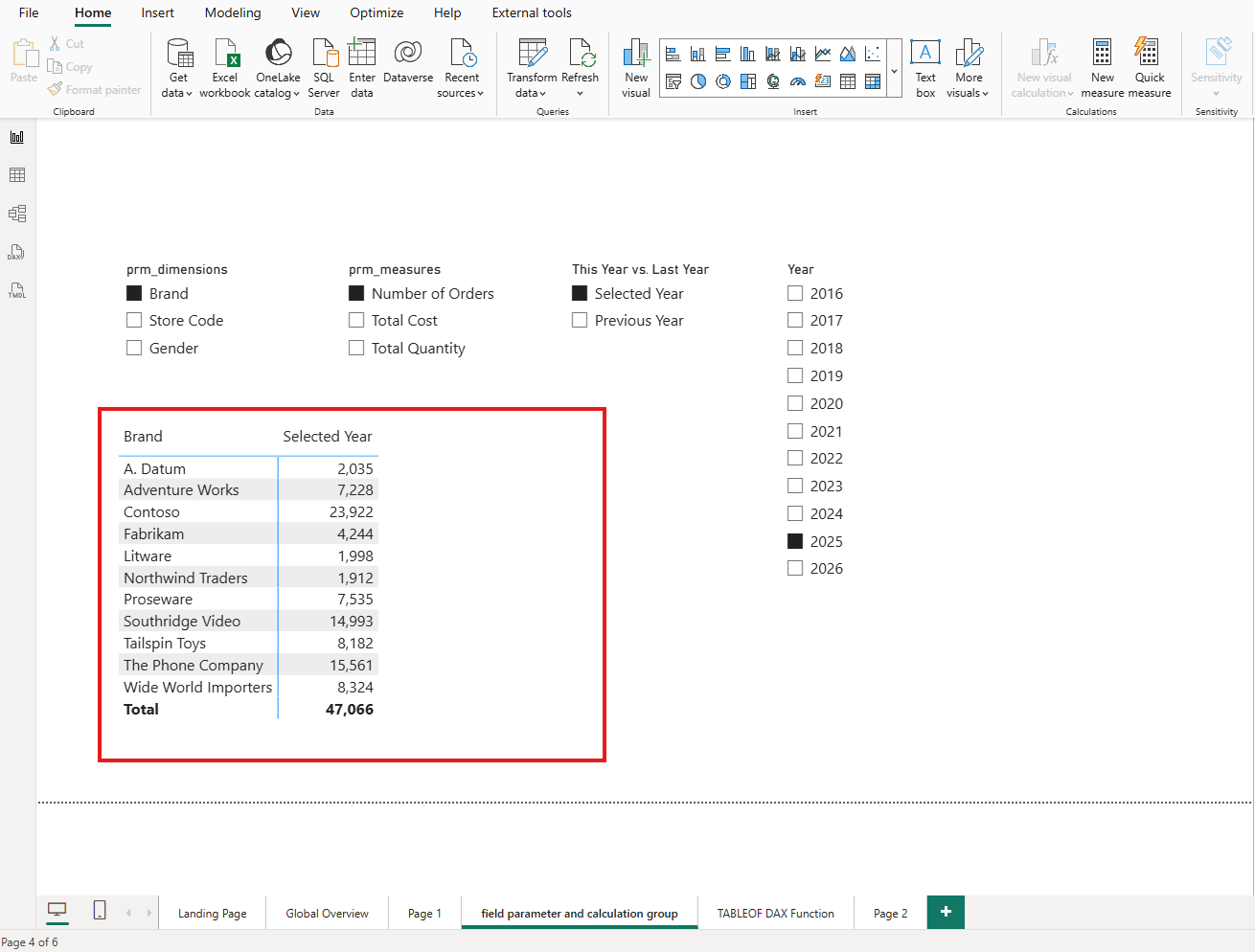This screenshot has width=1255, height=952.
Task: Open TMDL view in left sidebar
Action: point(17,290)
